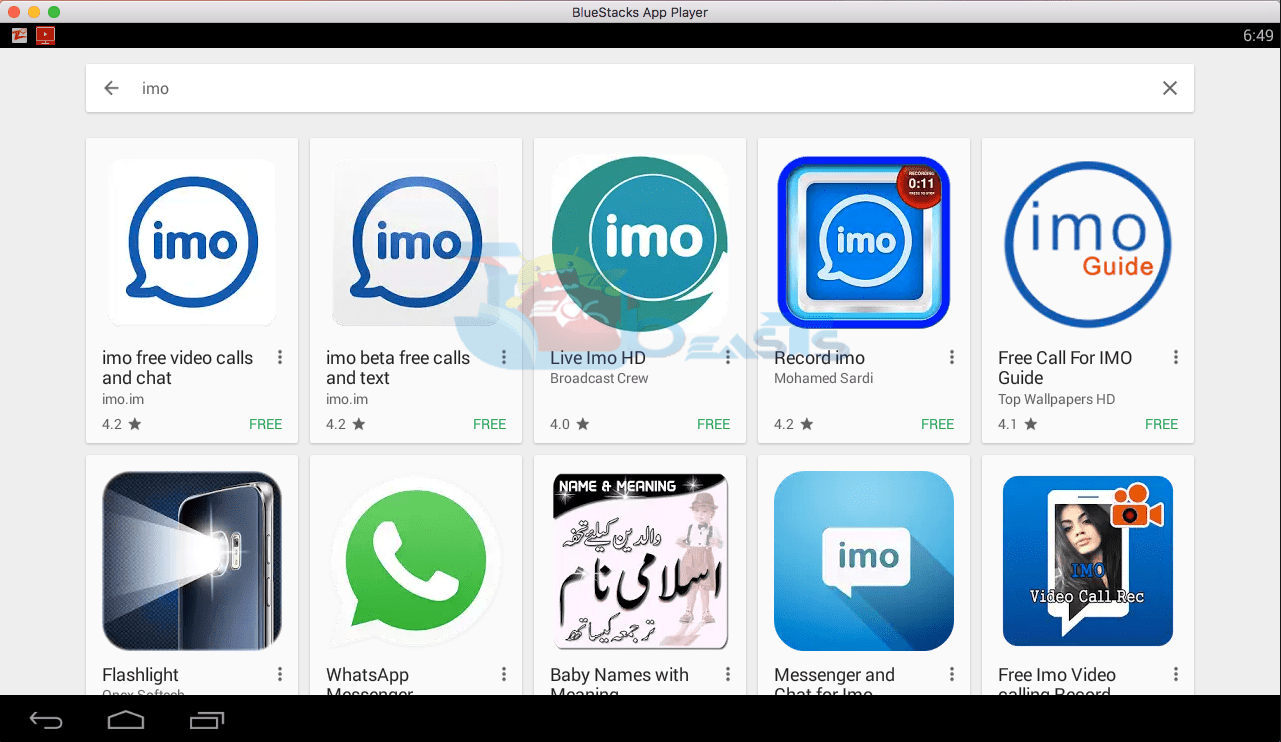Click developer name "Broadcast Crew"
Image resolution: width=1281 pixels, height=742 pixels.
click(x=599, y=379)
